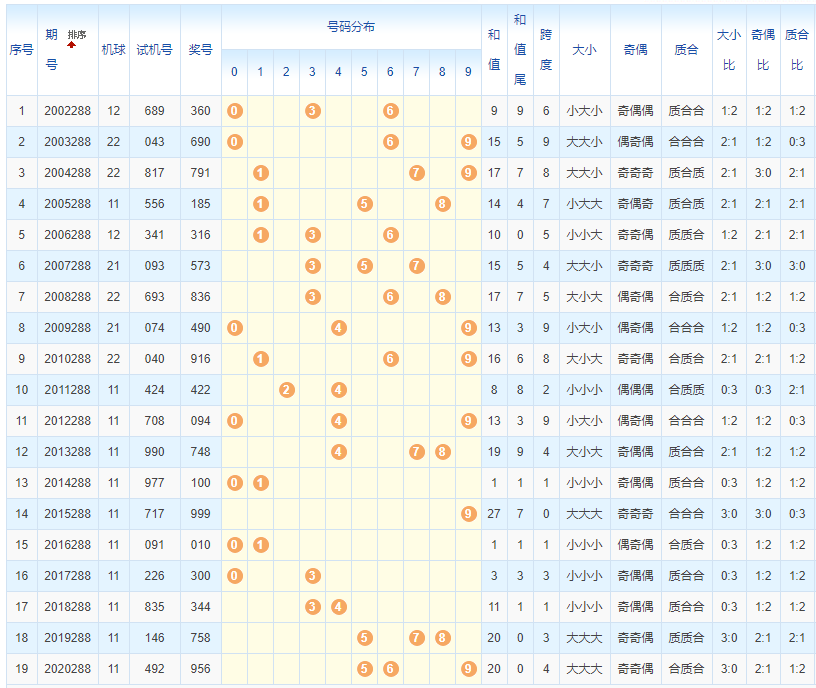Image resolution: width=816 pixels, height=688 pixels.
Task: Click the 序号 column header
Action: click(x=21, y=50)
